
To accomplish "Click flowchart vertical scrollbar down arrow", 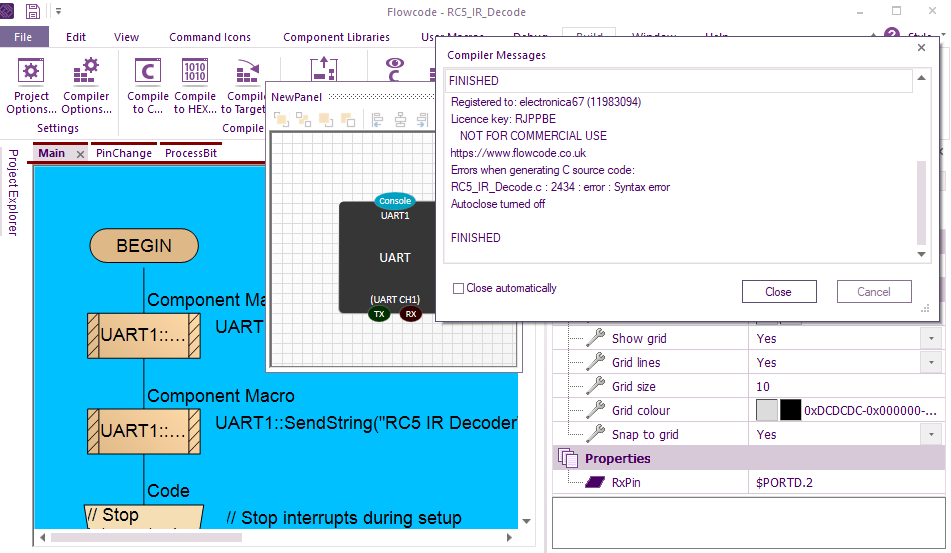I will (526, 521).
